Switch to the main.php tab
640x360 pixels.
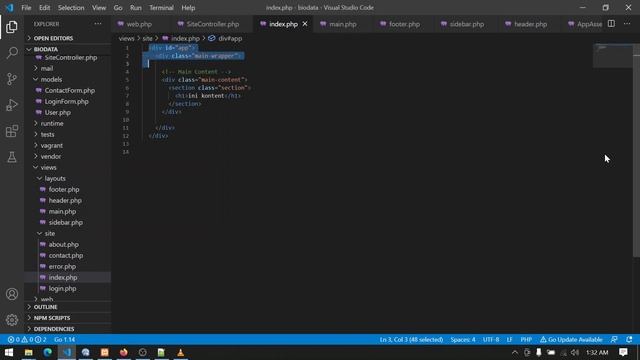[342, 24]
